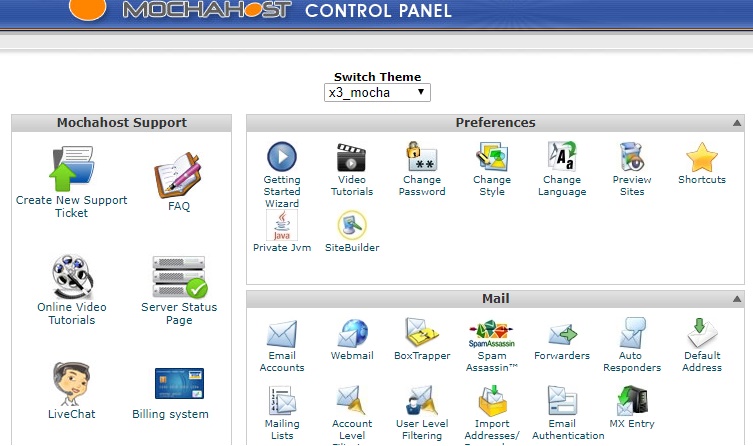
Task: Open the Webmail globe icon
Action: (x=352, y=333)
